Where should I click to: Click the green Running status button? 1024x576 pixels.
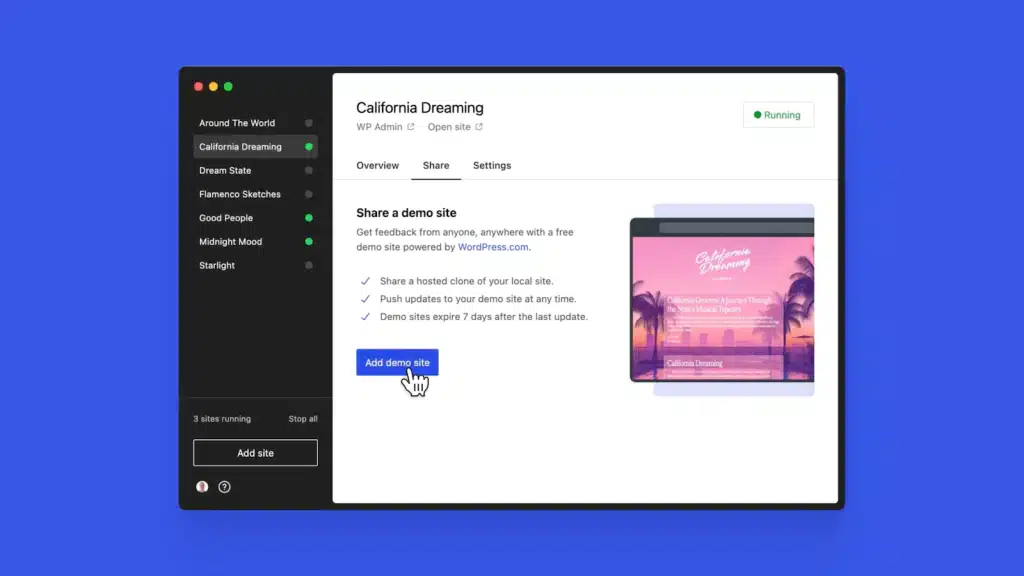[778, 115]
